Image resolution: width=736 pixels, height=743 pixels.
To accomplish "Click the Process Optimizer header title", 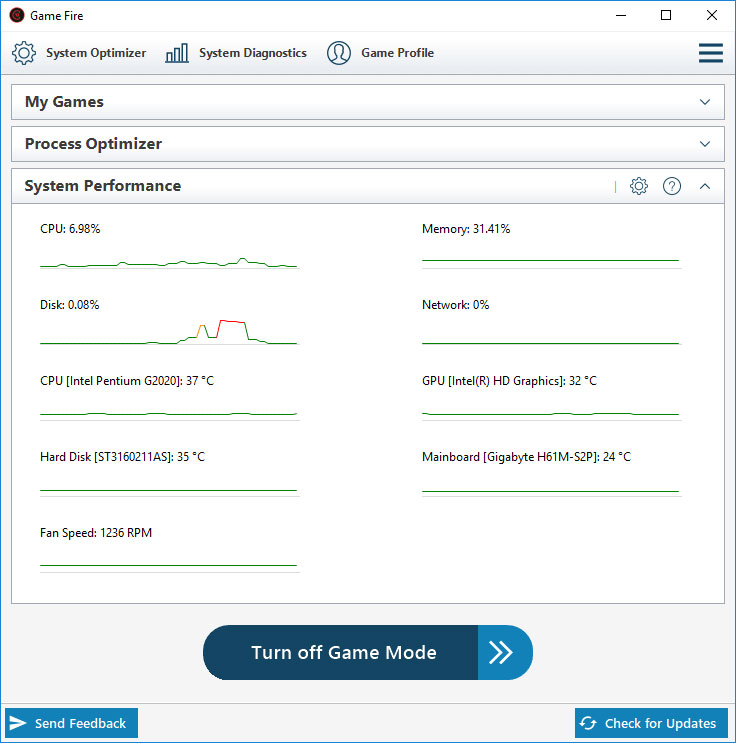I will coord(93,144).
